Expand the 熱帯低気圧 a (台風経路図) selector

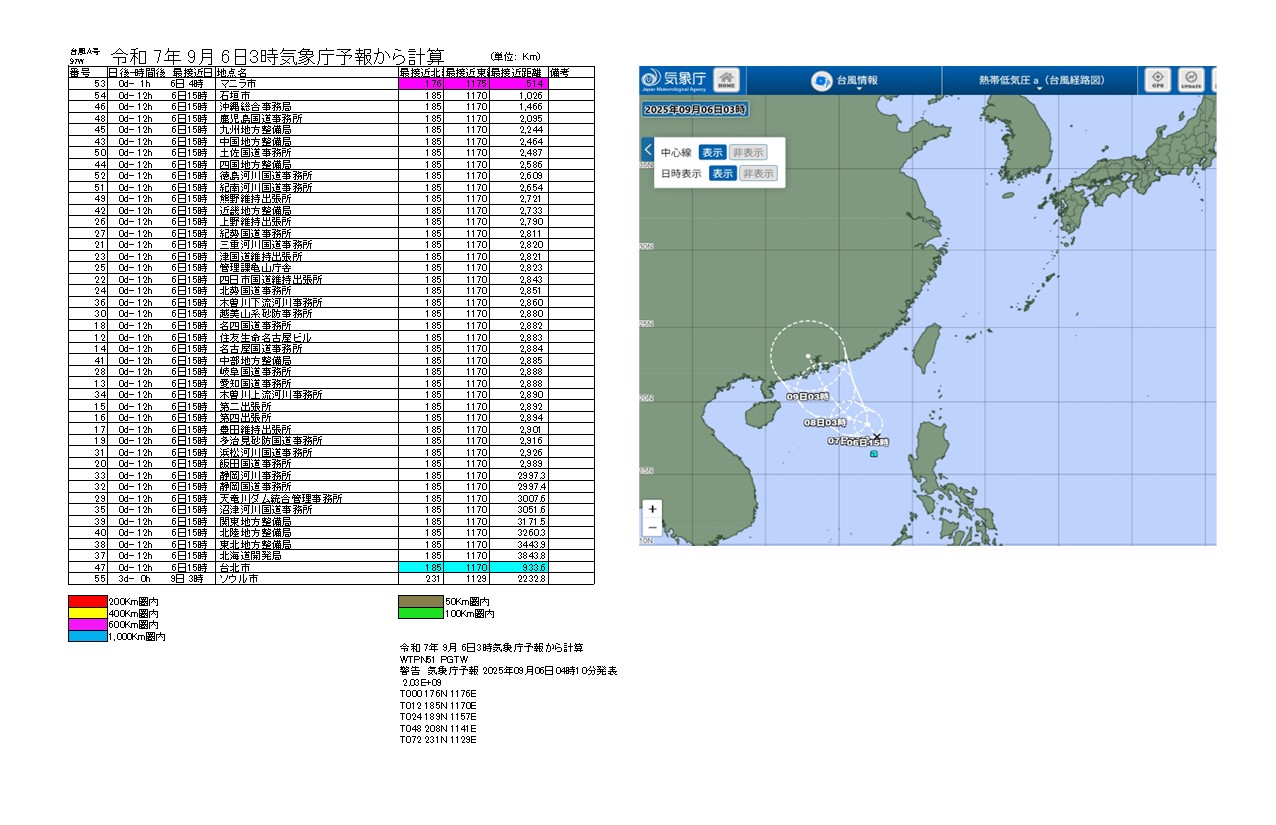click(1040, 82)
